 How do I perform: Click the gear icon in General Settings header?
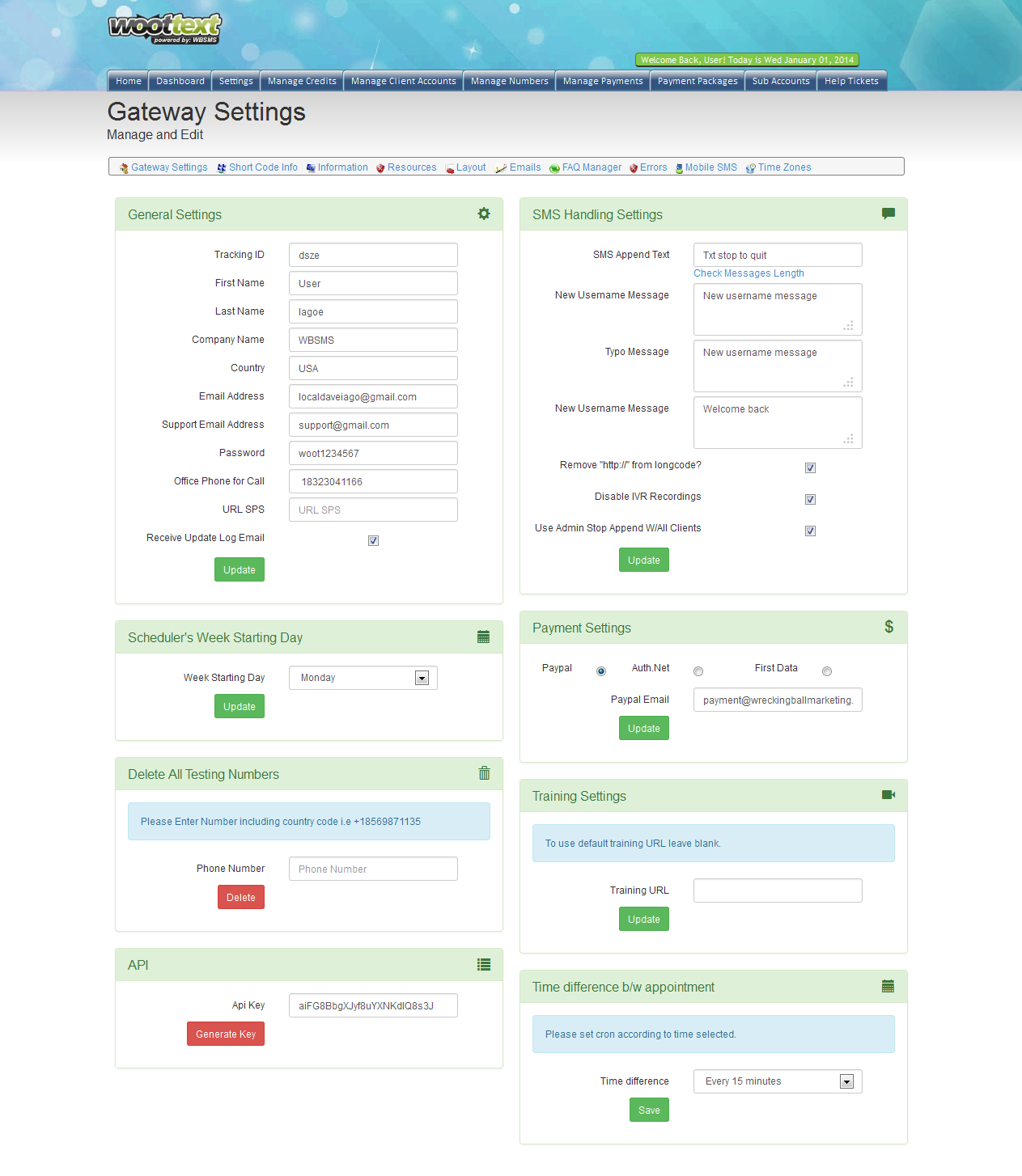[484, 214]
